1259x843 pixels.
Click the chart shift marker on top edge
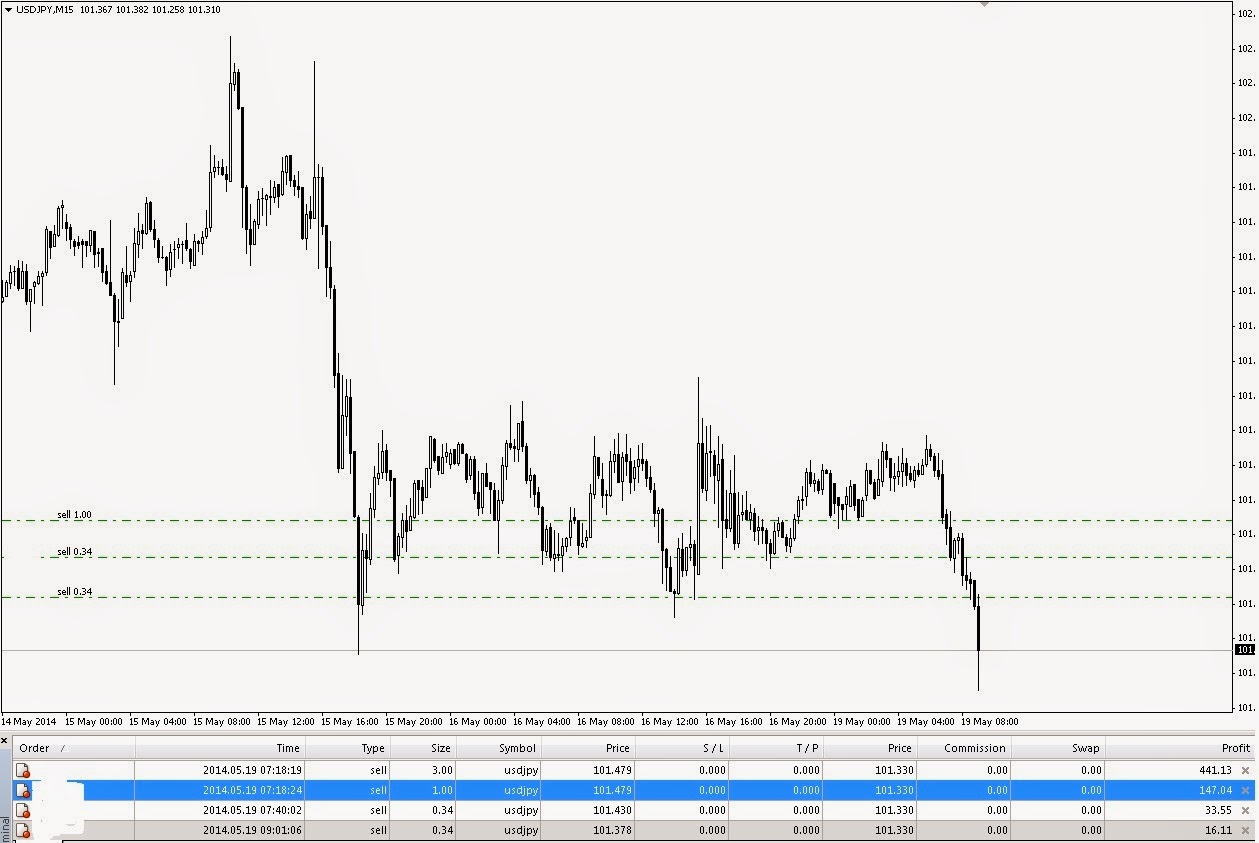tap(984, 4)
